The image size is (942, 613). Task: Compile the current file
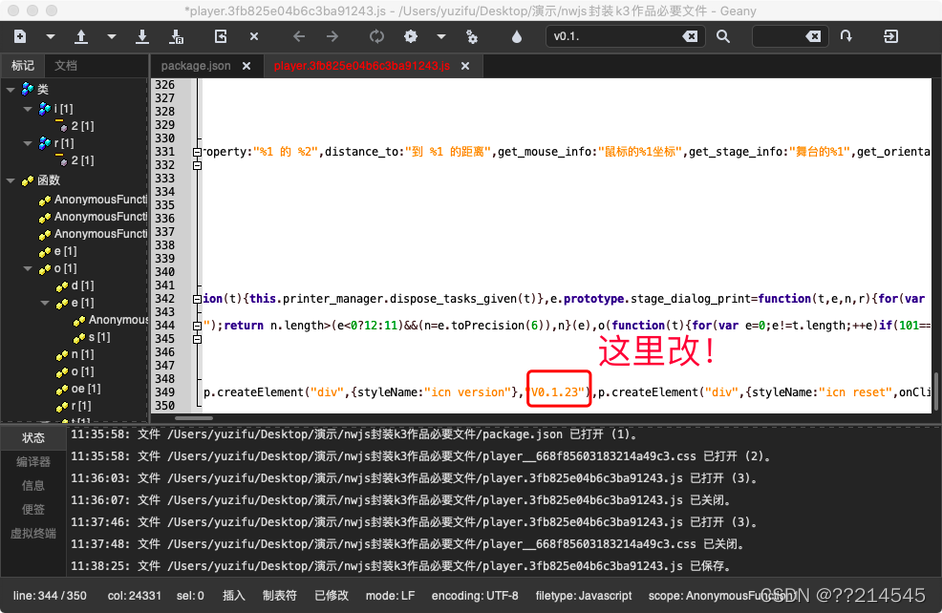[x=377, y=37]
